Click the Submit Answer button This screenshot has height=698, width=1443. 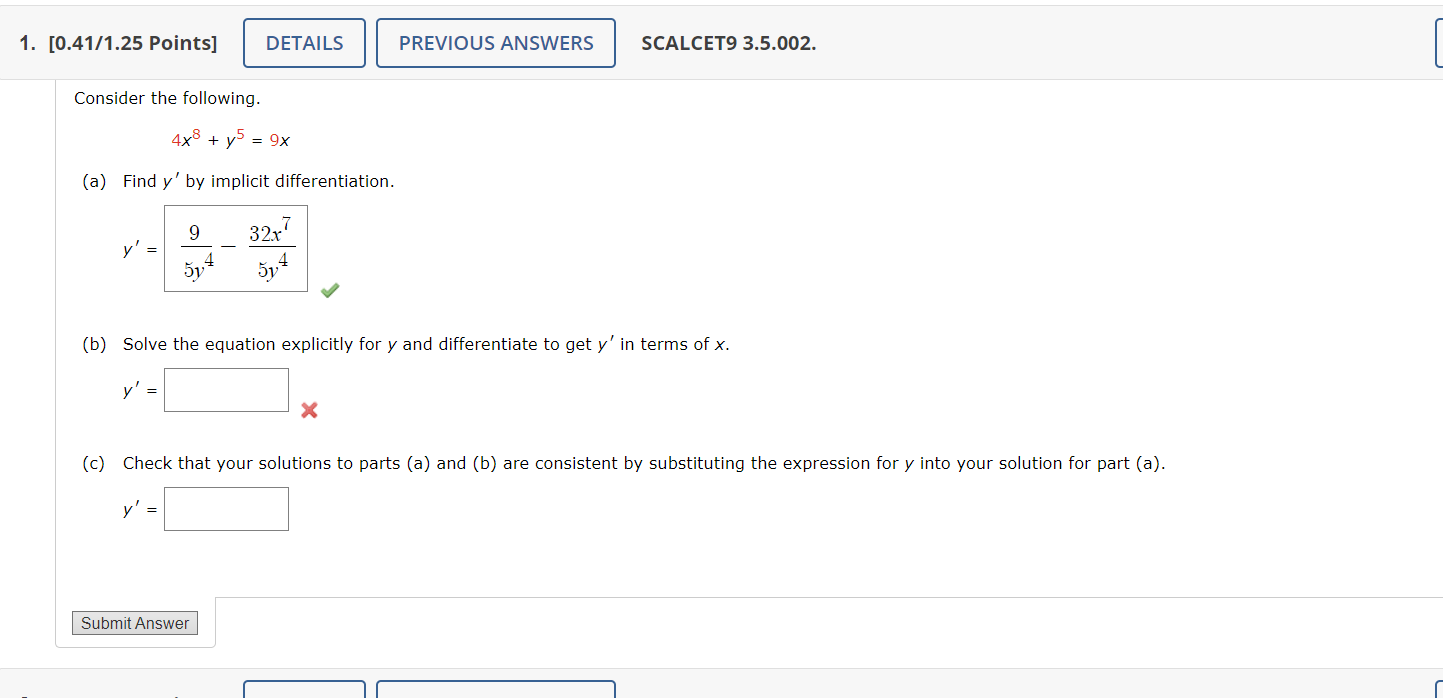pyautogui.click(x=134, y=622)
